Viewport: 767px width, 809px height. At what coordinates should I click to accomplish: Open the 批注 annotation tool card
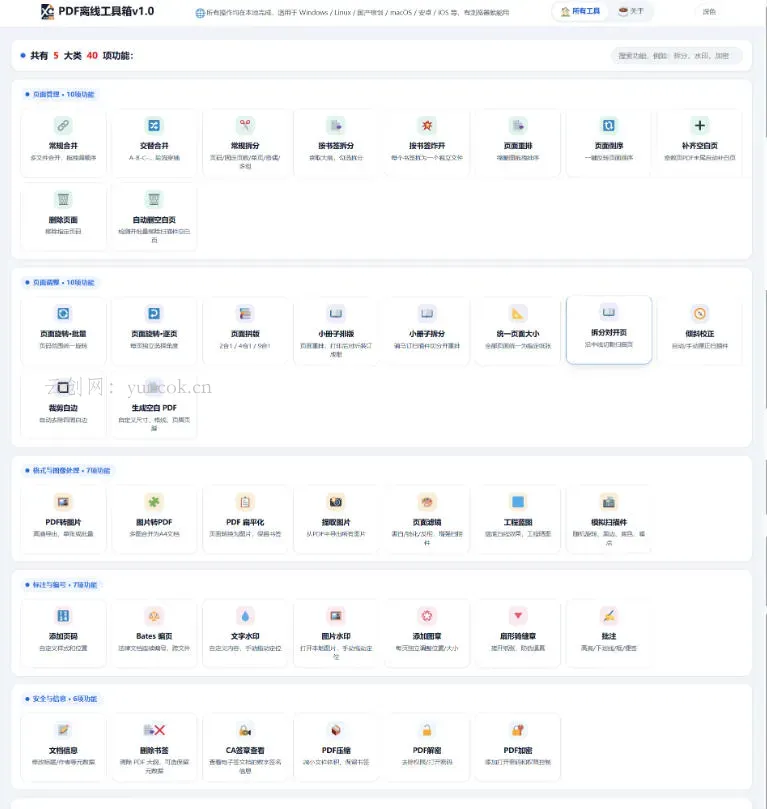click(x=609, y=634)
